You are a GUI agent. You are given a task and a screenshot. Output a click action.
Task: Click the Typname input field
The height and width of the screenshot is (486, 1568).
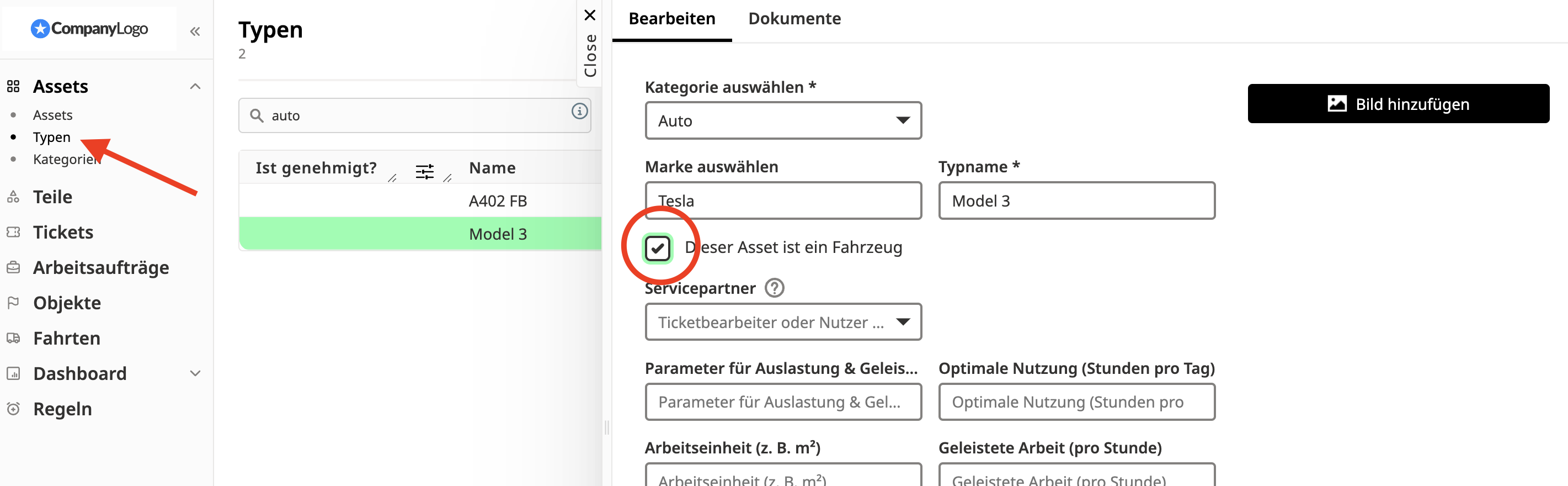(x=1076, y=201)
